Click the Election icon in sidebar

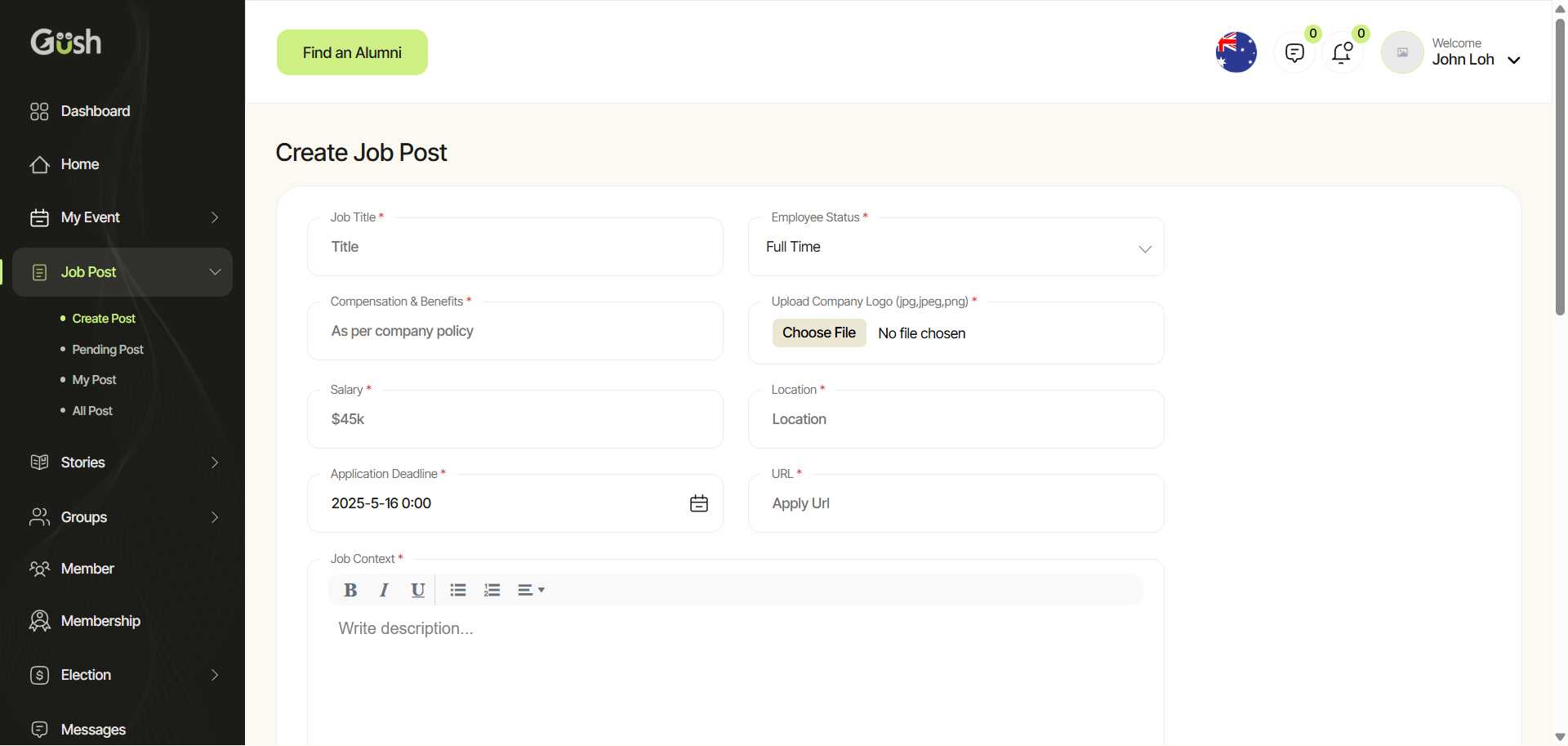39,675
